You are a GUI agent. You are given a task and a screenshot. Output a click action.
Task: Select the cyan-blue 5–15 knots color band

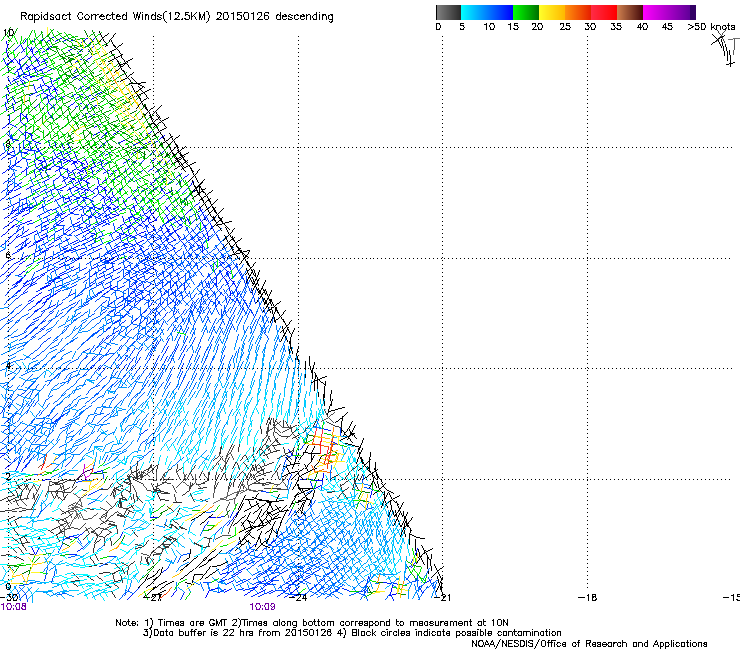[487, 12]
